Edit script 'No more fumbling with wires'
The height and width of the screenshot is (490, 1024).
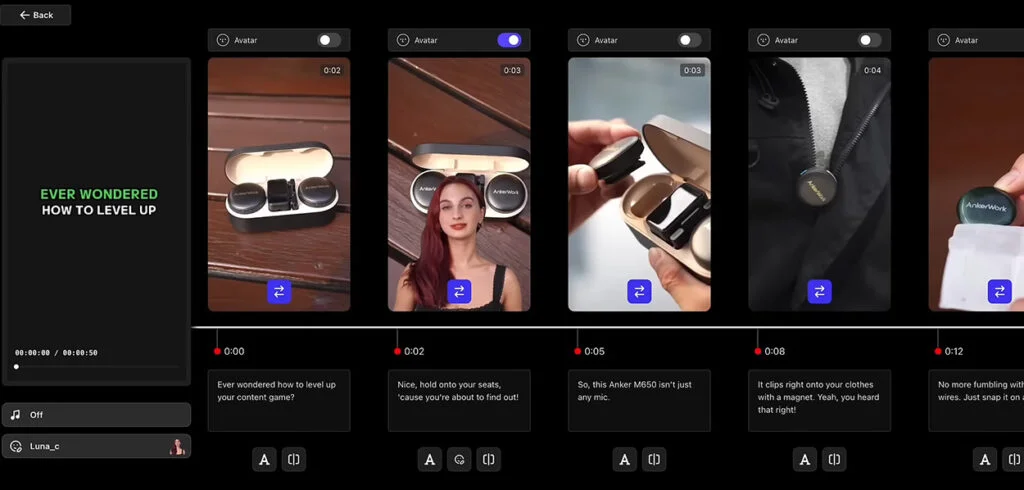(976, 400)
